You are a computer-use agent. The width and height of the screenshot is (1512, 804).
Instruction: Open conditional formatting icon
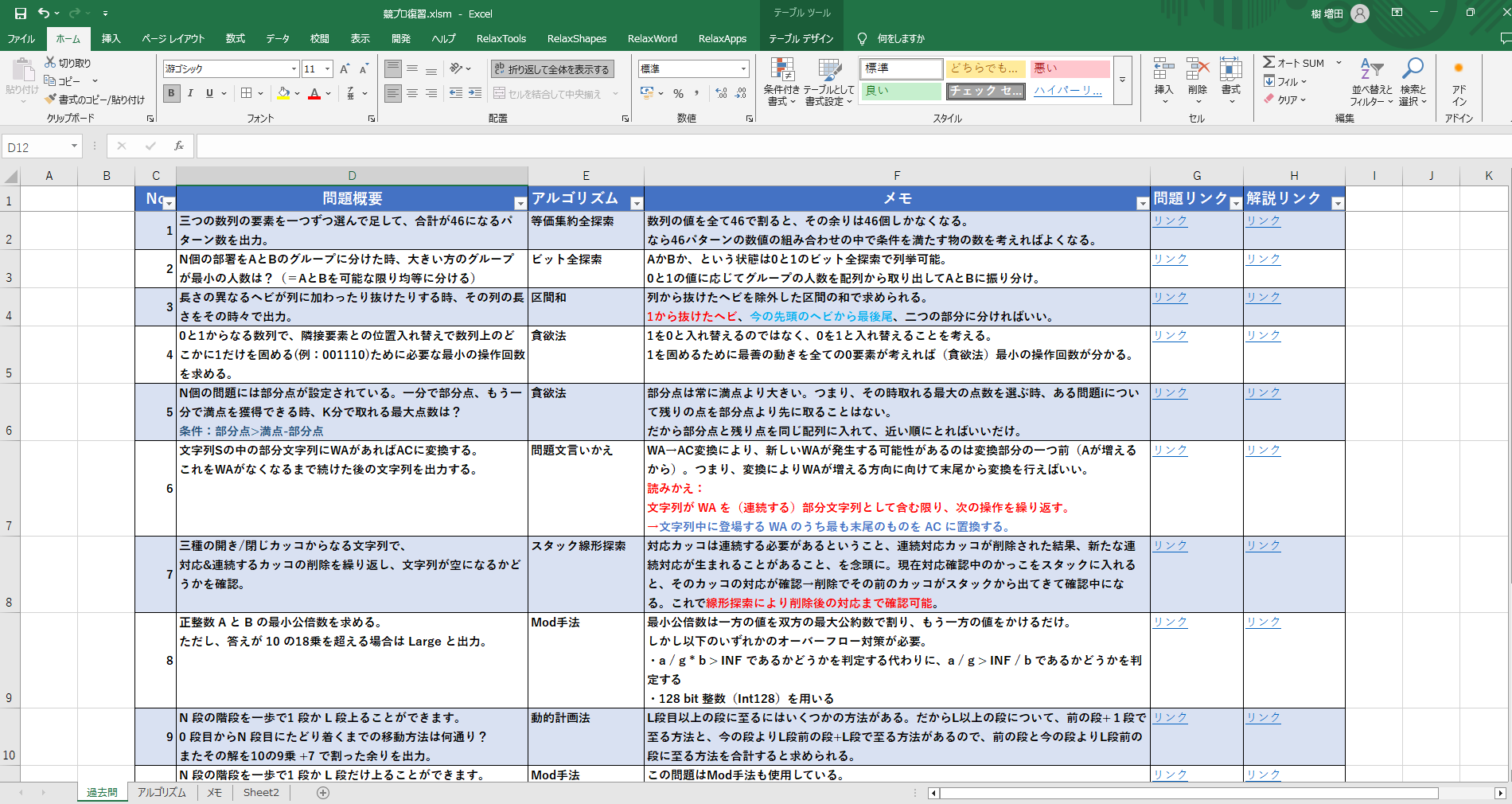pos(781,82)
